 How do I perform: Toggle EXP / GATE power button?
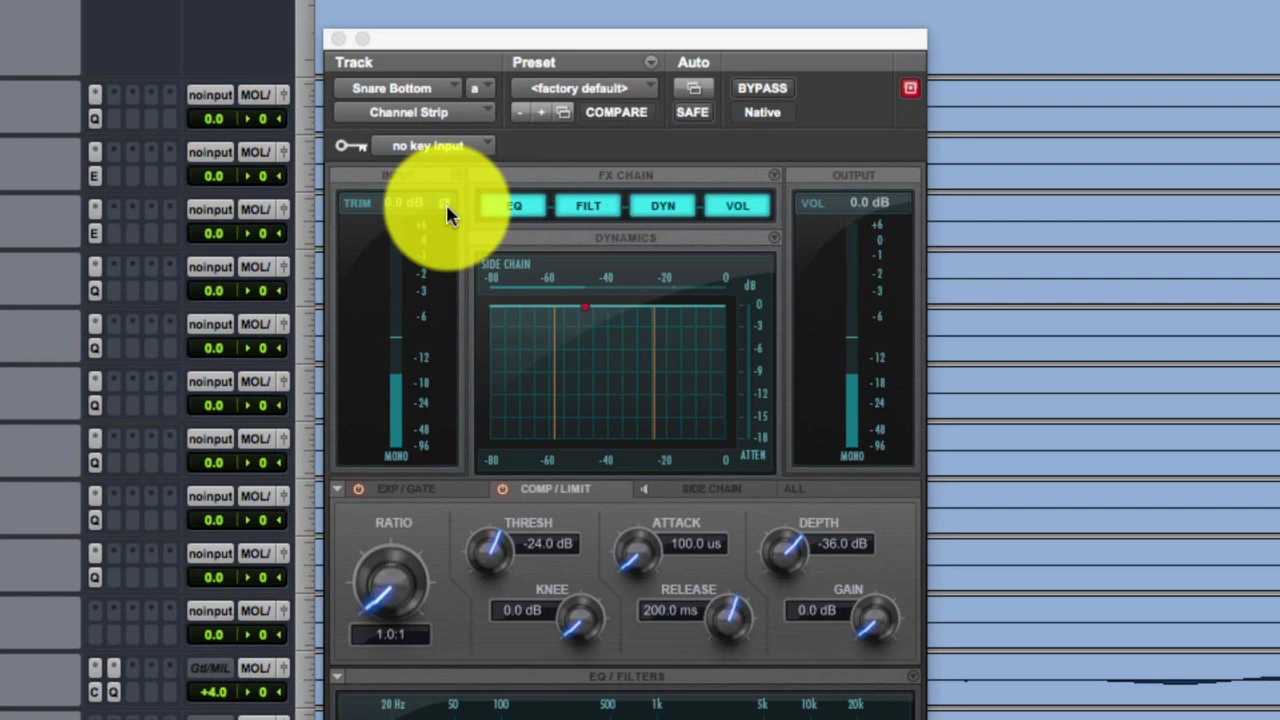pyautogui.click(x=358, y=489)
